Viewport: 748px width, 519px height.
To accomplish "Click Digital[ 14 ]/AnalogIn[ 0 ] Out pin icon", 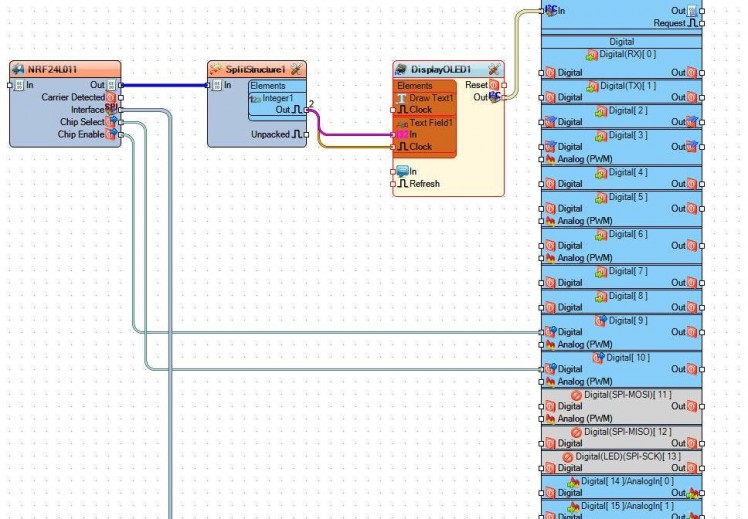I will [692, 493].
